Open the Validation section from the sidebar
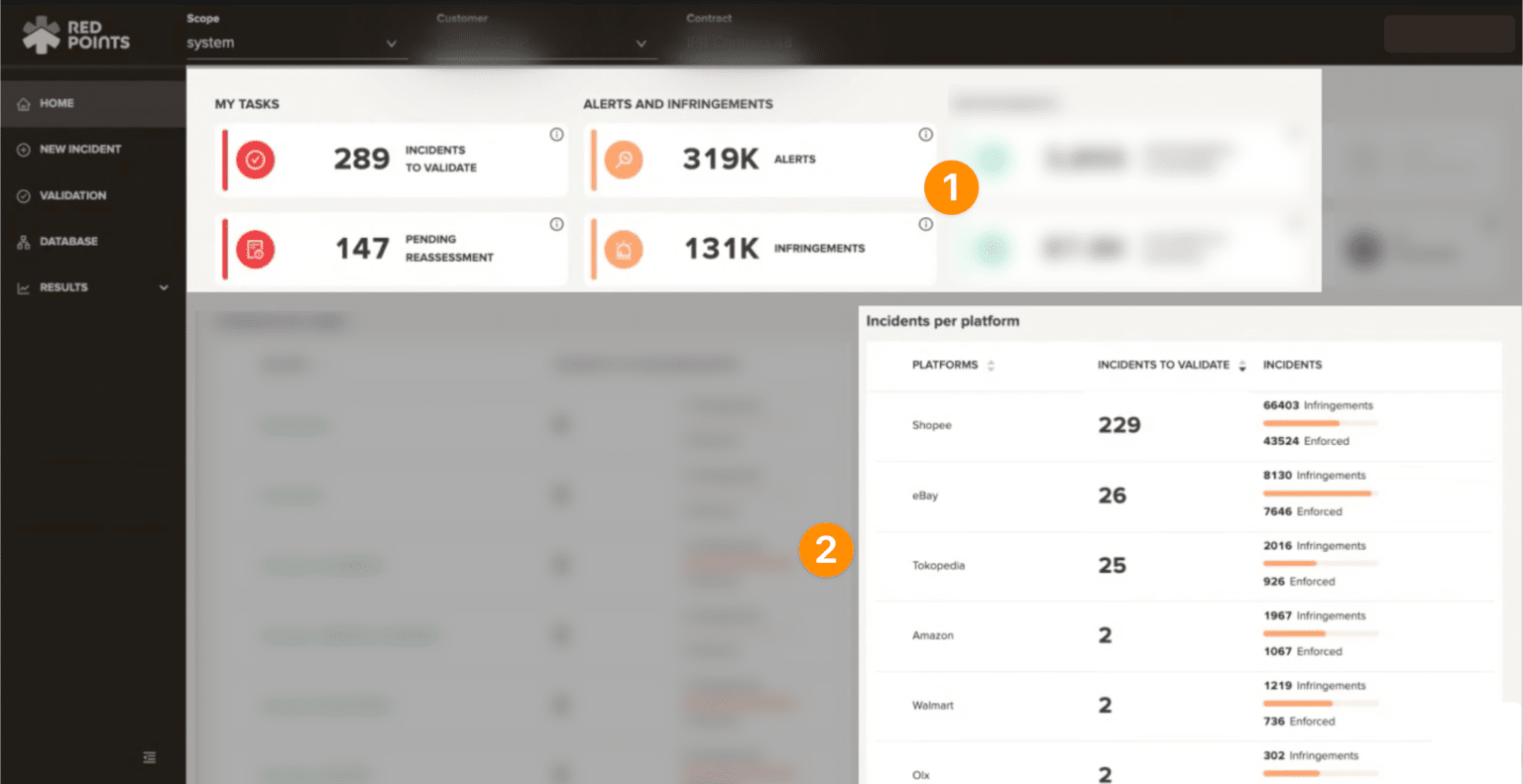This screenshot has height=784, width=1523. point(74,195)
